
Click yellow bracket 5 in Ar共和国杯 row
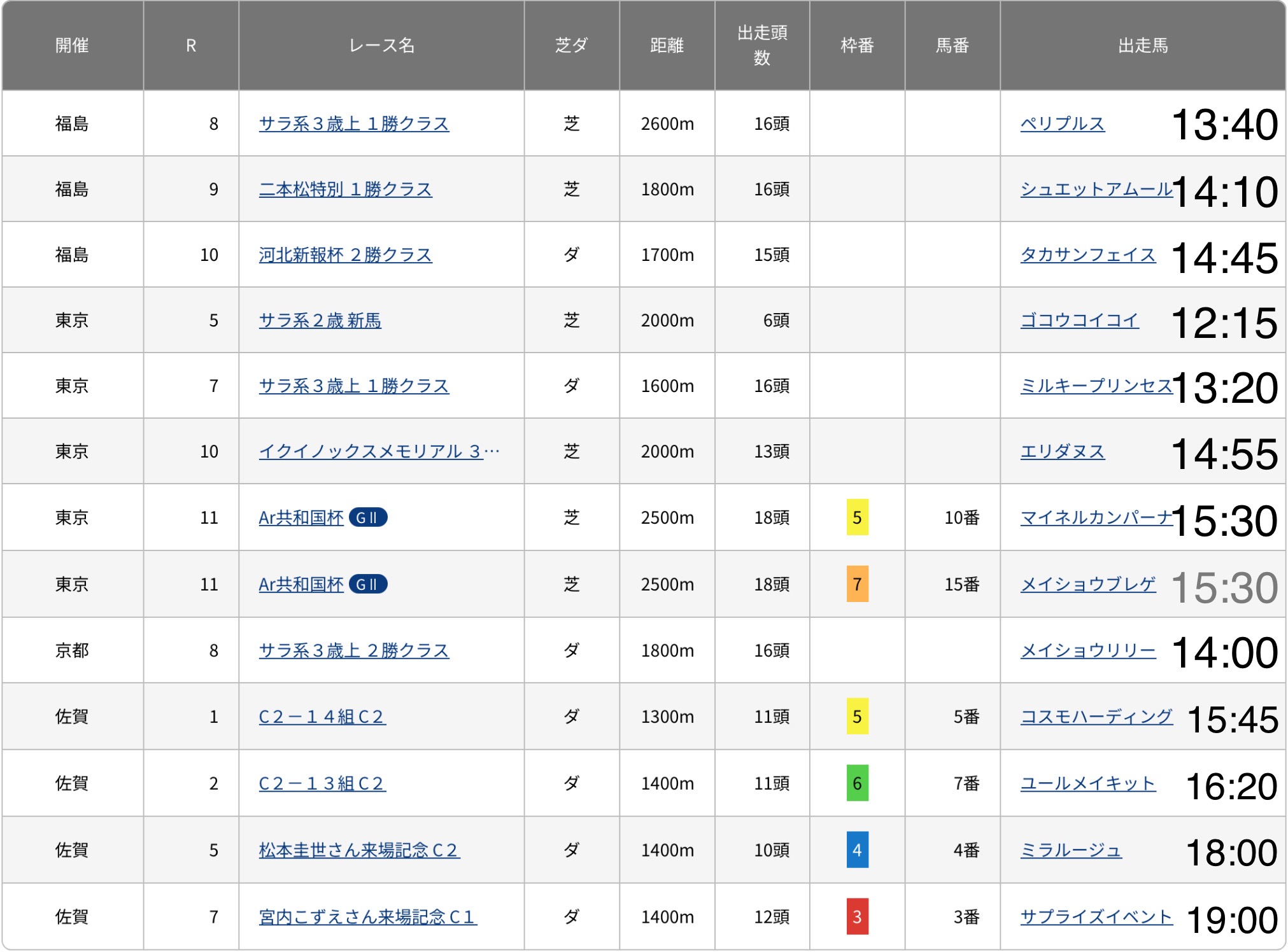click(x=856, y=517)
